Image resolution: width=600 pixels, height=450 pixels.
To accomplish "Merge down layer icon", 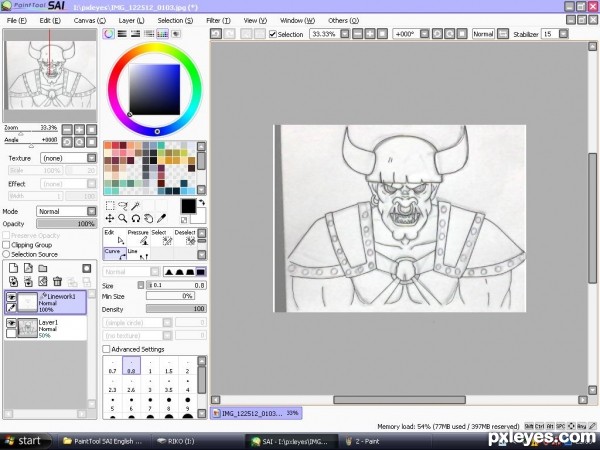I will pos(28,282).
